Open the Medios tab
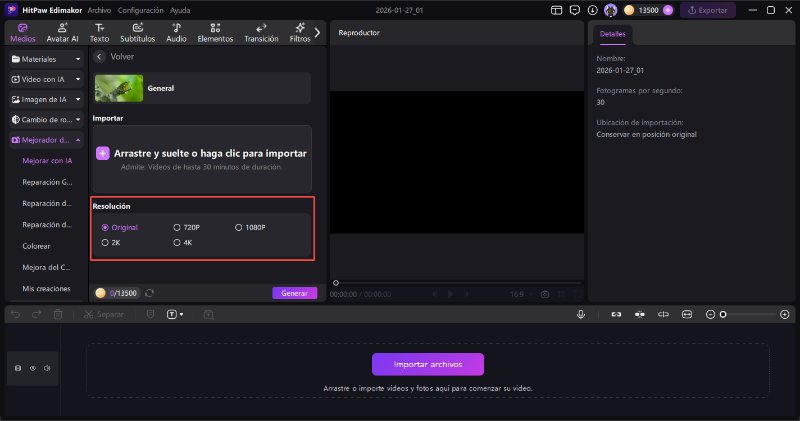800x421 pixels. pos(23,33)
